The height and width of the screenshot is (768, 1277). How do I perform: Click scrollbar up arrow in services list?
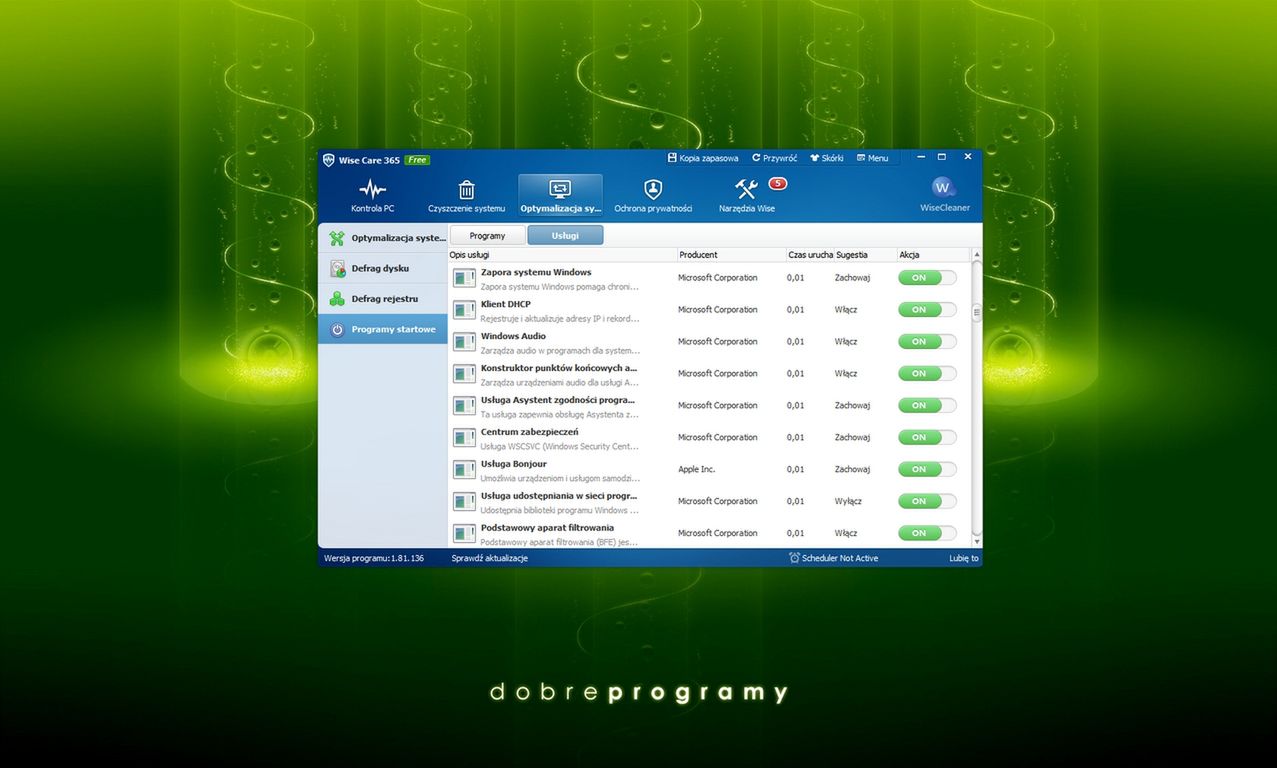coord(977,255)
